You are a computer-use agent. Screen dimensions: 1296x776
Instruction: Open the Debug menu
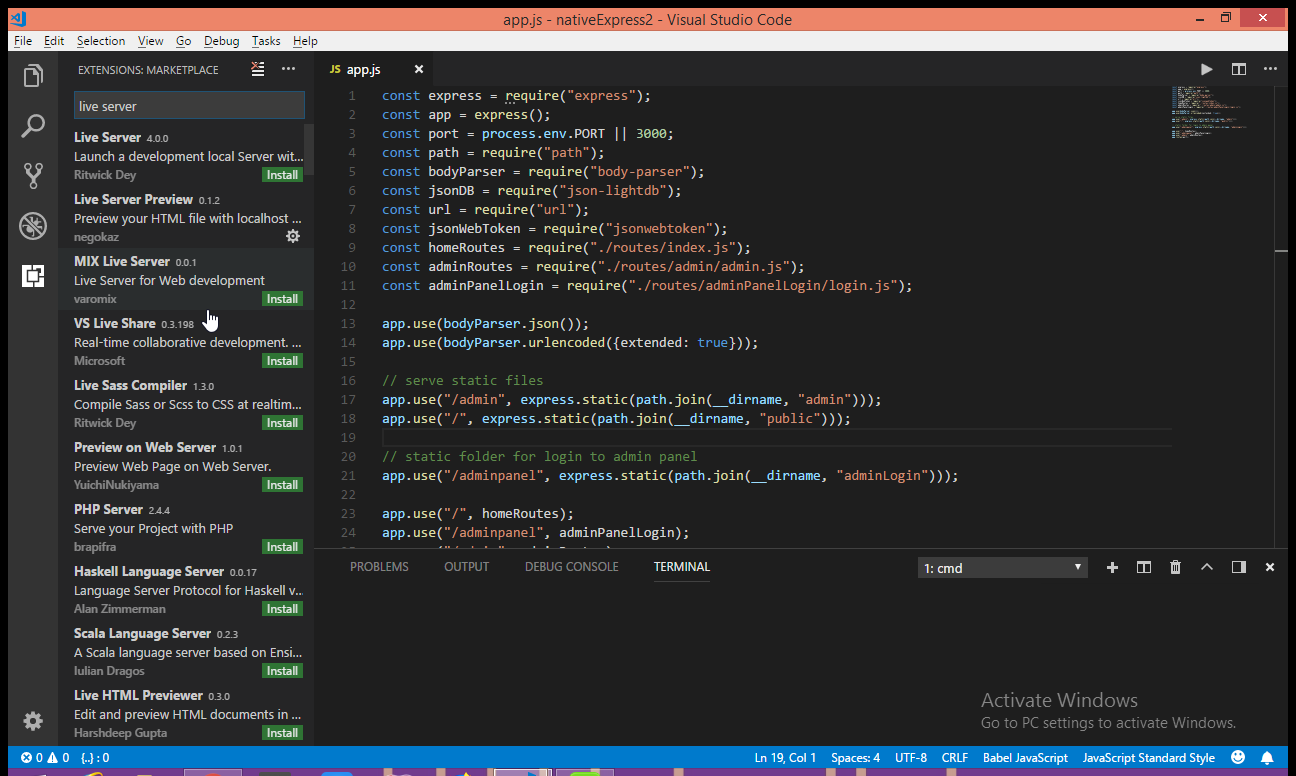click(x=222, y=41)
